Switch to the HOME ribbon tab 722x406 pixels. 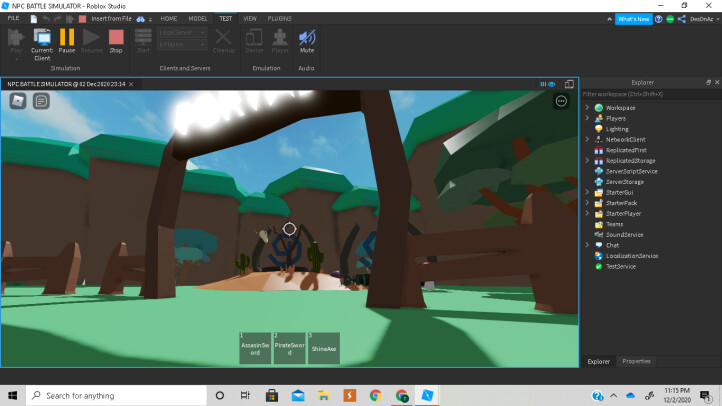tap(169, 19)
